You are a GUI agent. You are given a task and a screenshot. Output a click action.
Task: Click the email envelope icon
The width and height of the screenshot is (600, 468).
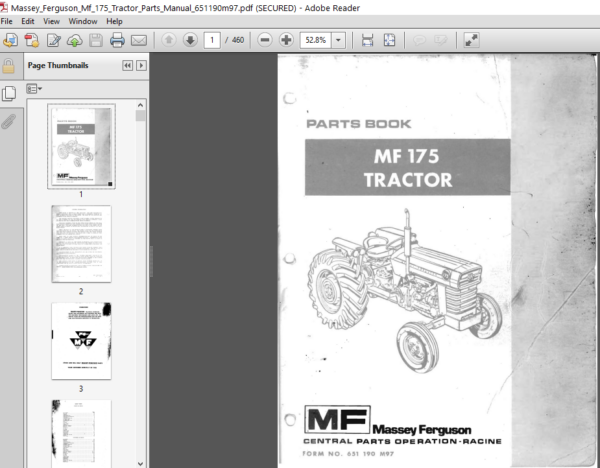pyautogui.click(x=139, y=40)
